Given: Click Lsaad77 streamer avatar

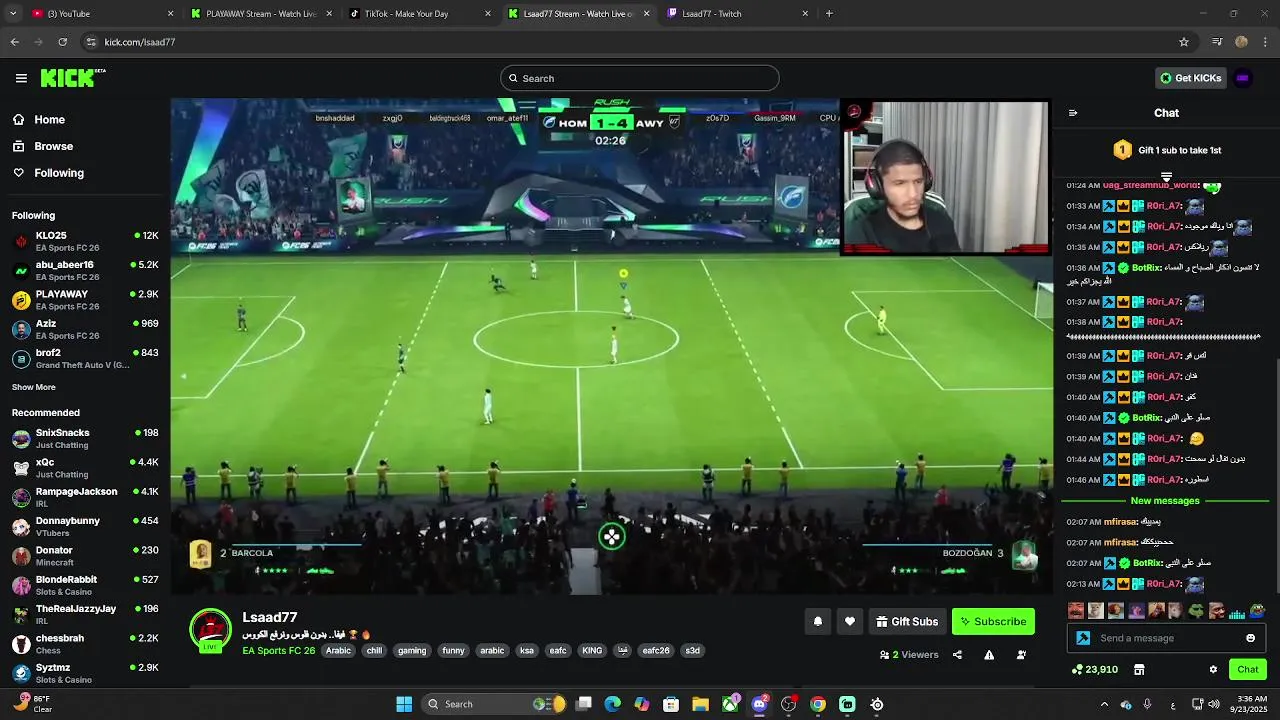Looking at the screenshot, I should [210, 630].
